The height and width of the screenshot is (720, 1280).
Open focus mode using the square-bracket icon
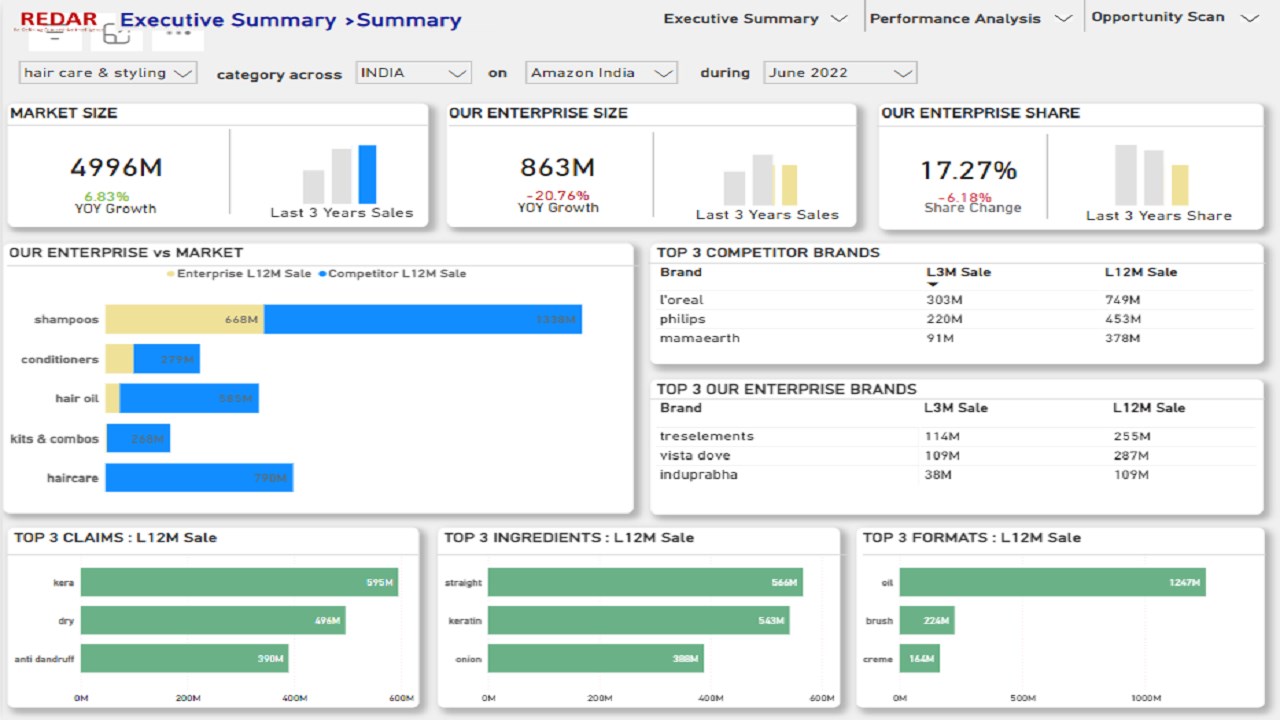coord(116,33)
